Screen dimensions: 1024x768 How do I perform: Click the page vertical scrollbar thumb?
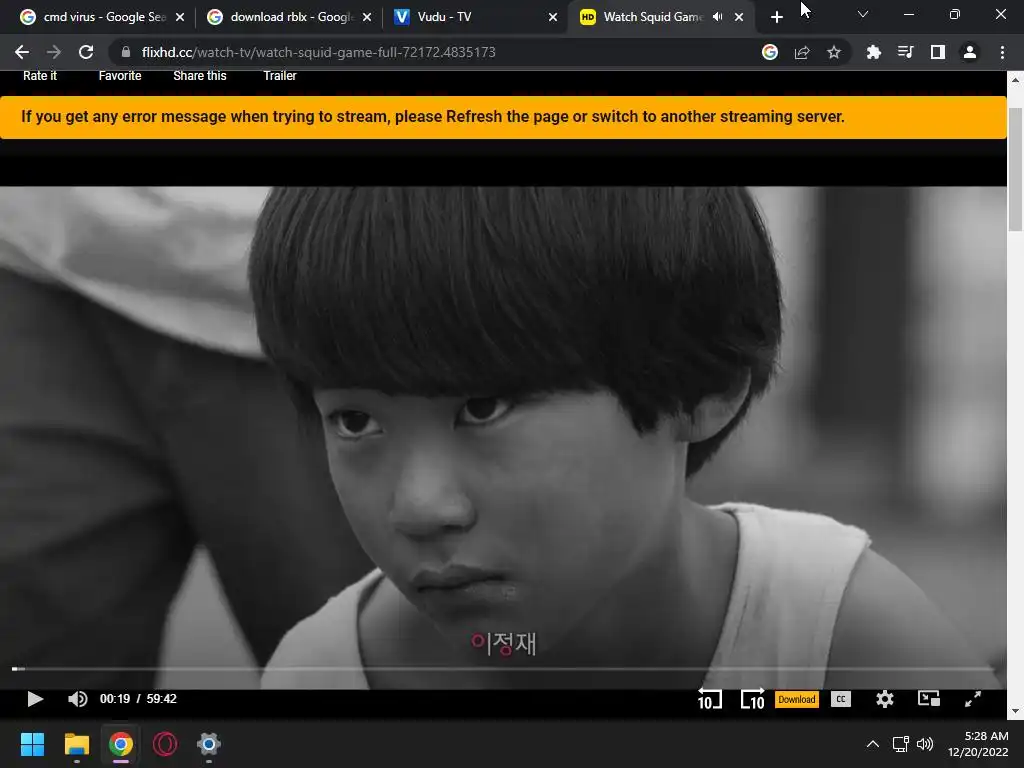tap(1015, 168)
